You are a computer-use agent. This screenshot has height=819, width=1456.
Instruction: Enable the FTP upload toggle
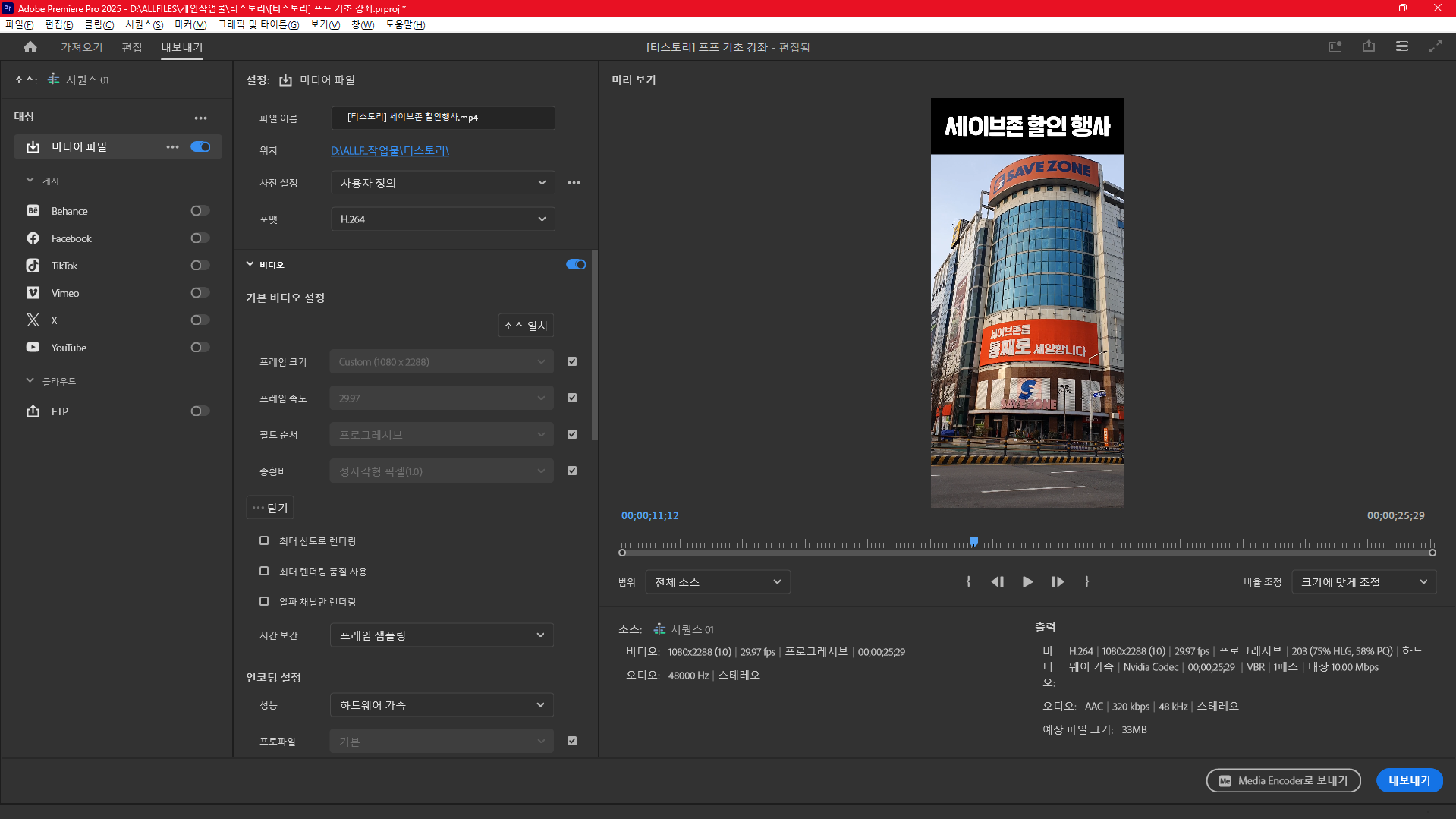pos(200,411)
